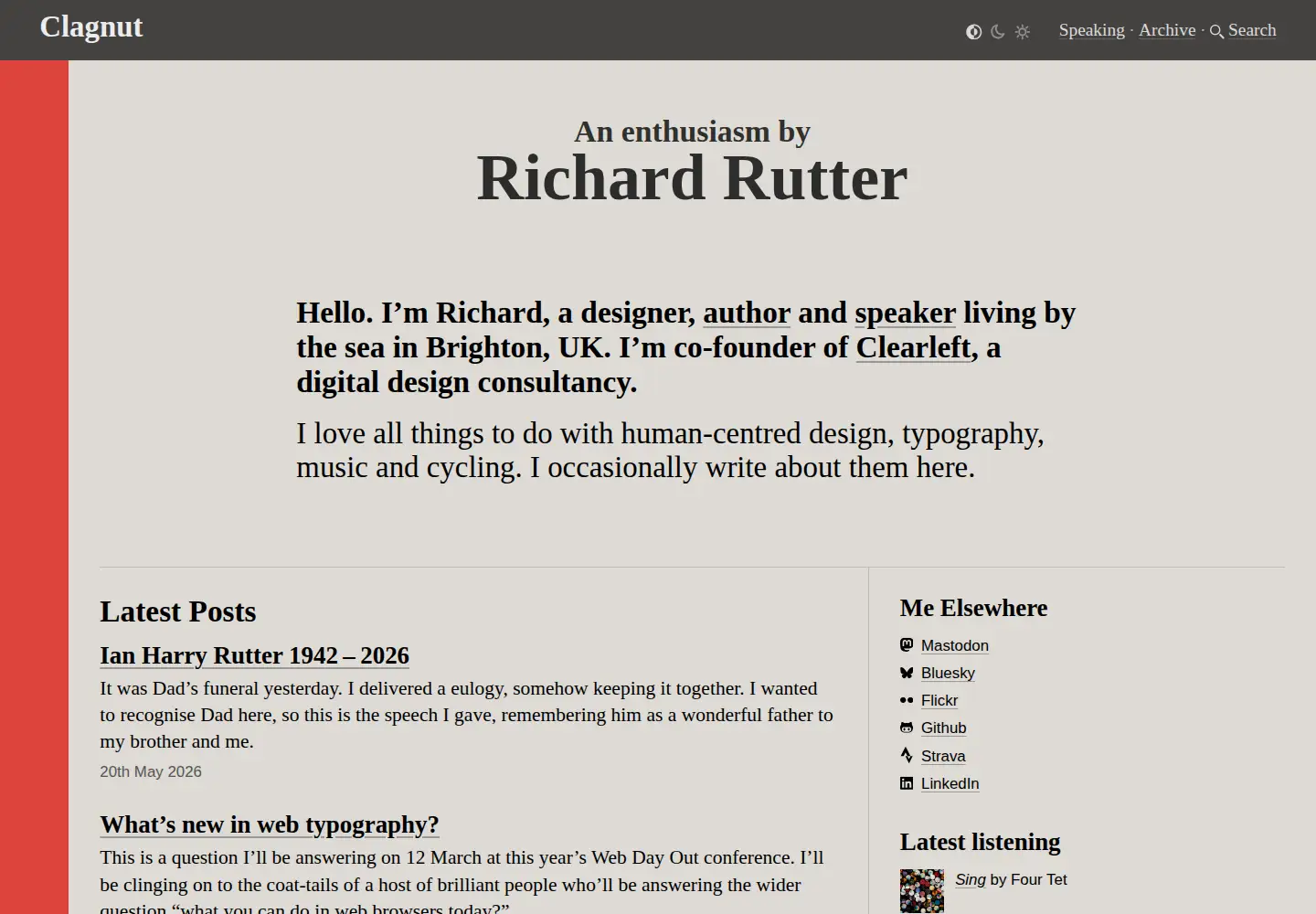Open post 'What's new in web typography?'
The image size is (1316, 914).
pos(270,824)
